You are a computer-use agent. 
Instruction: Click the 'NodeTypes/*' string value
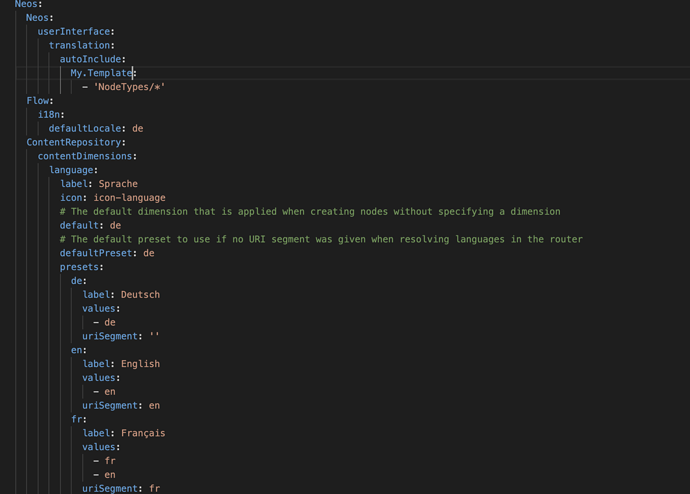click(129, 87)
